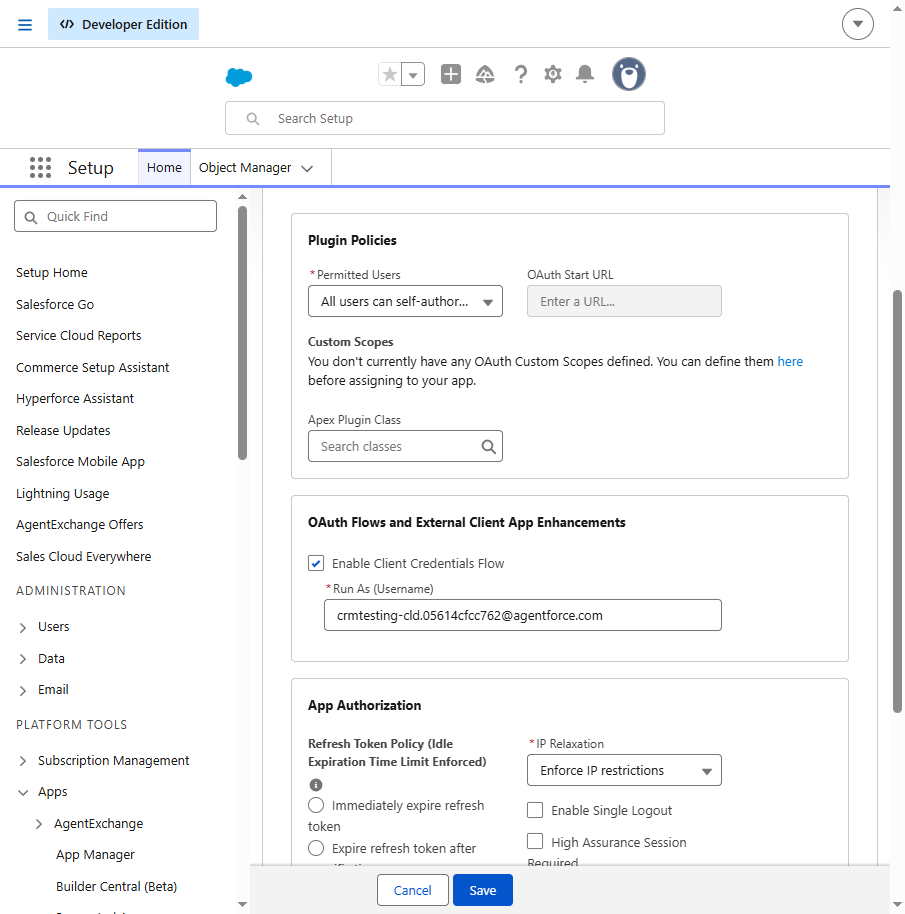Image resolution: width=905 pixels, height=914 pixels.
Task: Click sidebar scrollbar up arrow
Action: click(x=242, y=197)
